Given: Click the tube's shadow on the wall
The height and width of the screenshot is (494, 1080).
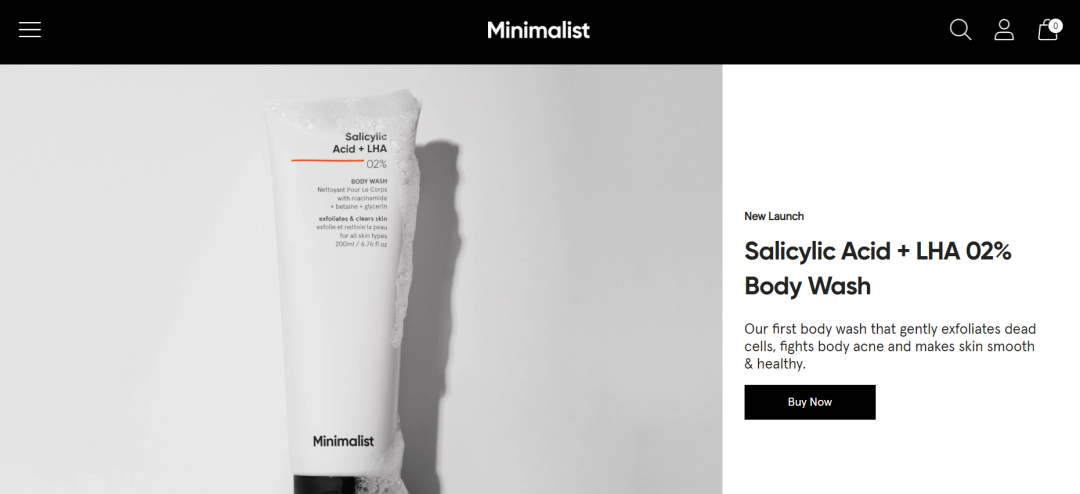Looking at the screenshot, I should 434,310.
